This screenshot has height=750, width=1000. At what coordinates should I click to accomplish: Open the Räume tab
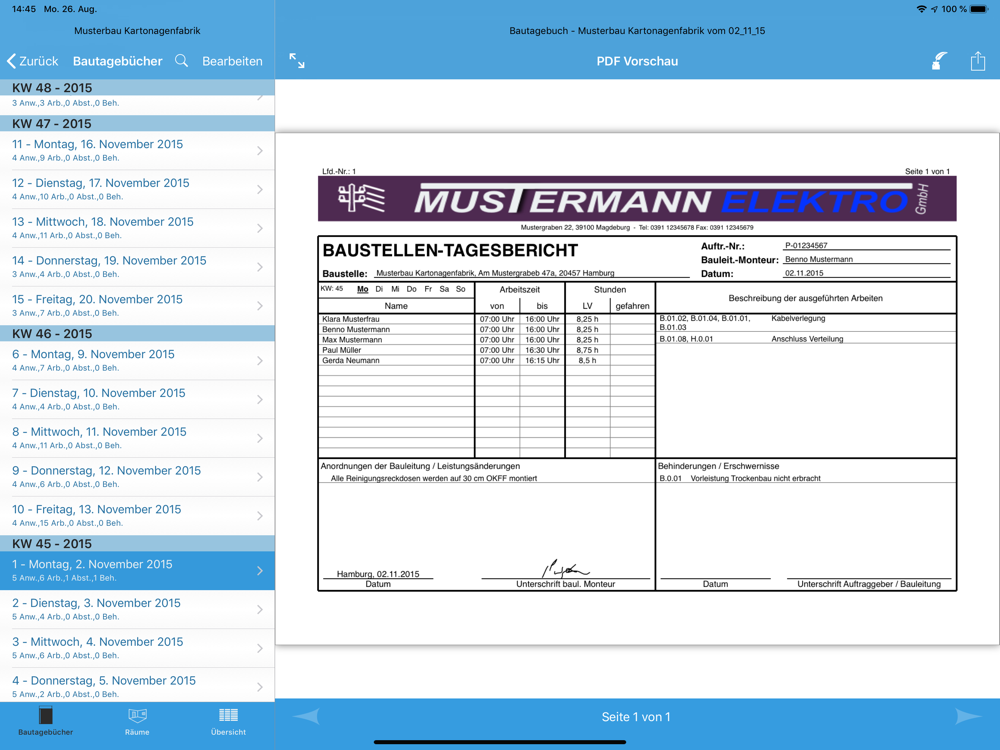pos(137,721)
